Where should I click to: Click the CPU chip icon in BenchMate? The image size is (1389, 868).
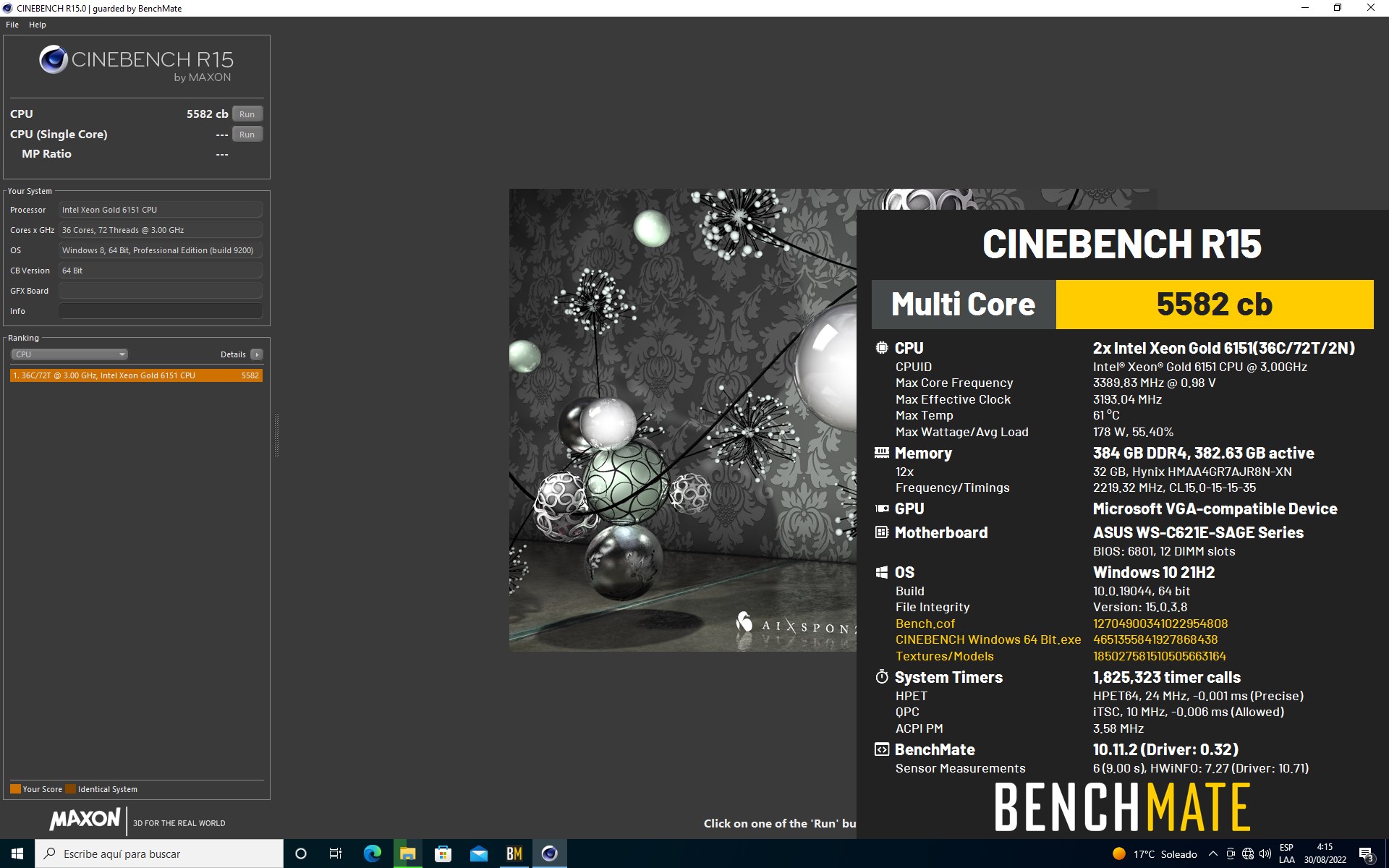tap(881, 348)
